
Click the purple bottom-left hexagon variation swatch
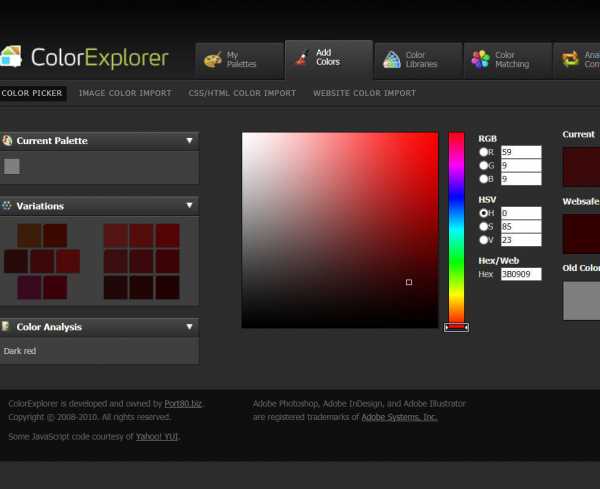click(x=29, y=287)
